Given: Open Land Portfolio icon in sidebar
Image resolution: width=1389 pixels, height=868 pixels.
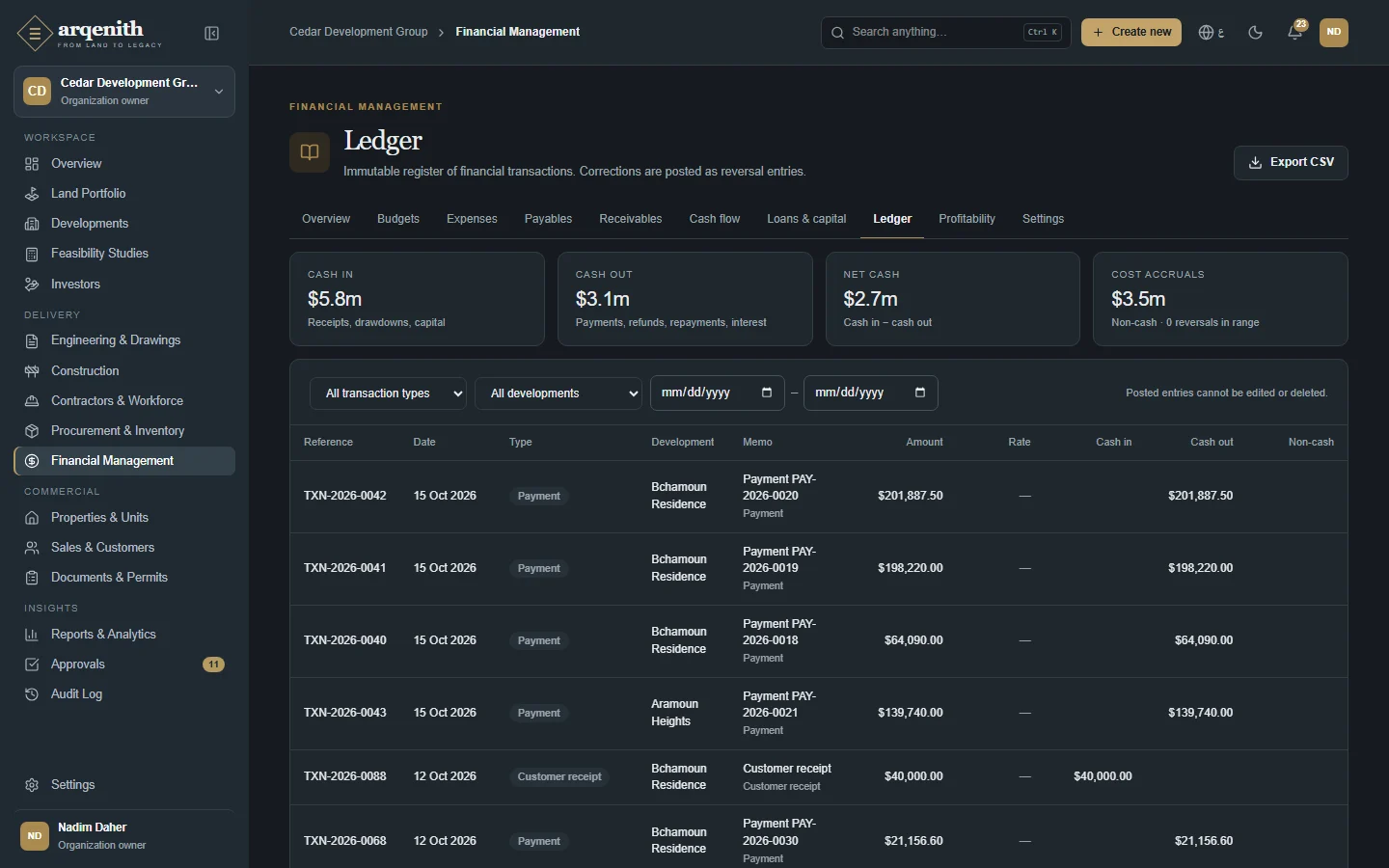Looking at the screenshot, I should (x=32, y=194).
